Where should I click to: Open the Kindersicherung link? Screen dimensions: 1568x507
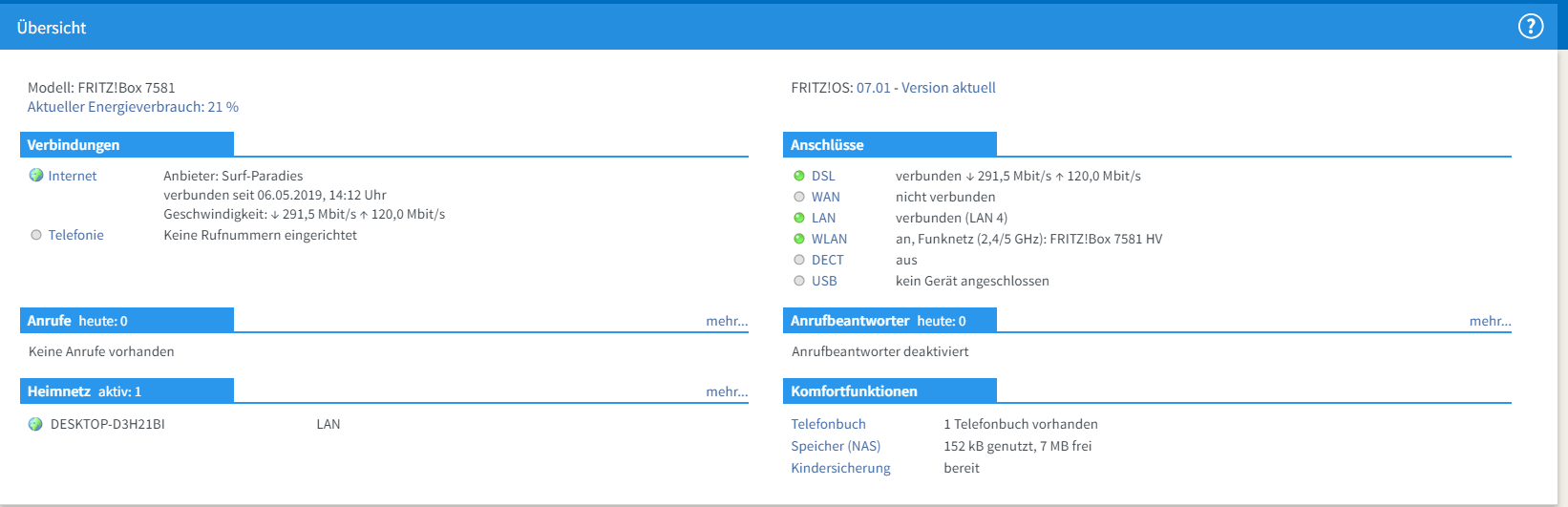[x=840, y=468]
